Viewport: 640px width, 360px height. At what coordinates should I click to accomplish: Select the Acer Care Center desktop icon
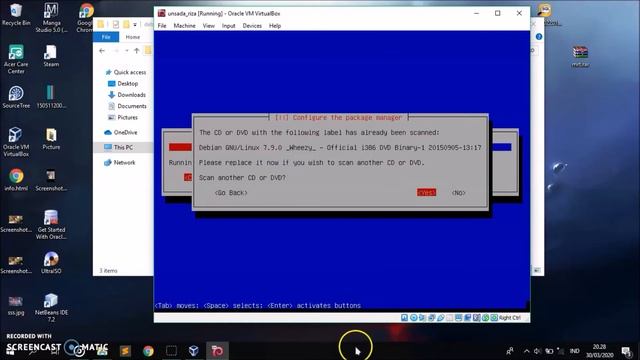[x=16, y=59]
